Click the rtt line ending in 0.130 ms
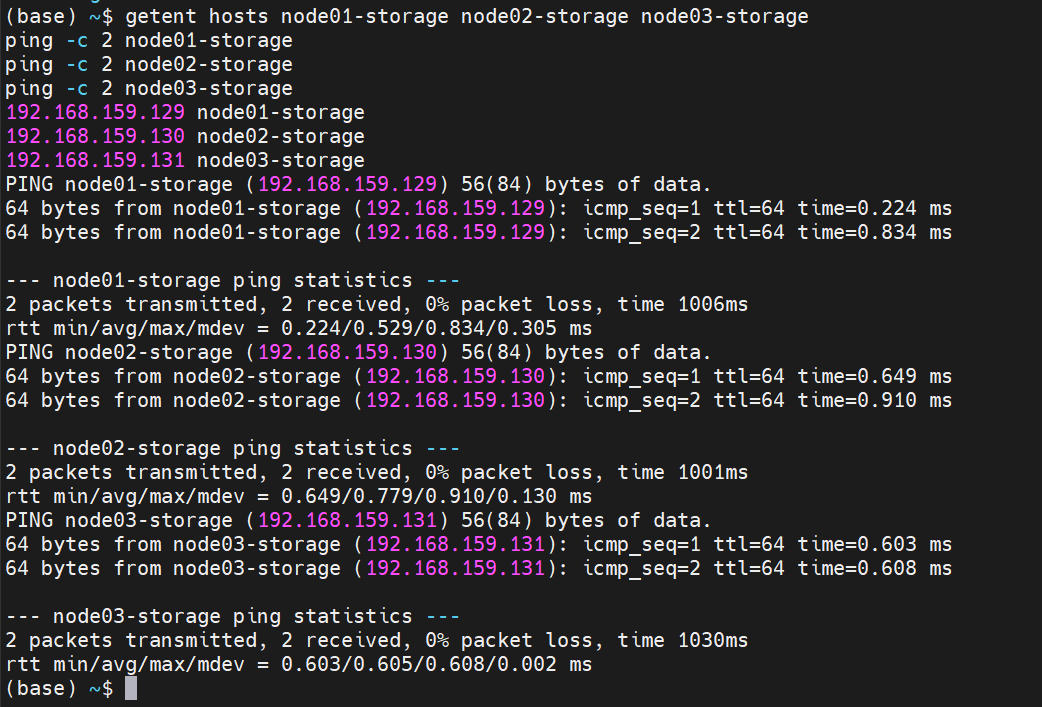 tap(298, 496)
